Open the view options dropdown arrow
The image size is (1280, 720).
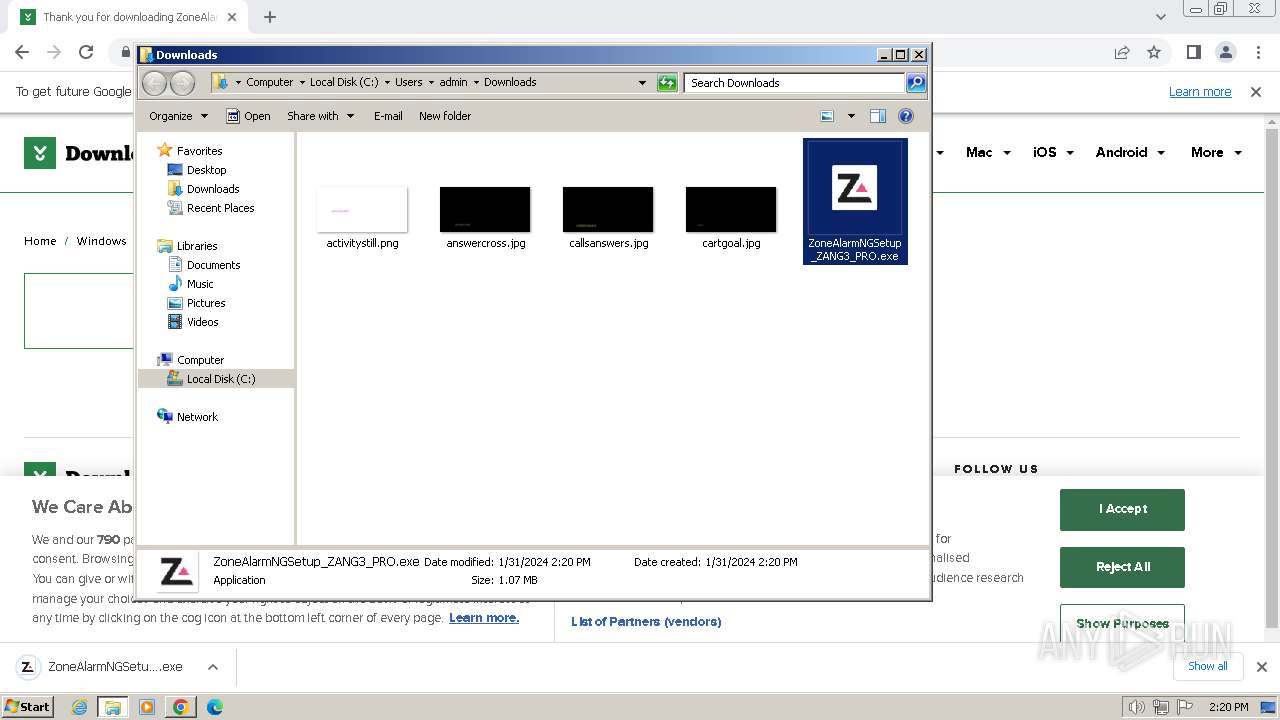pyautogui.click(x=851, y=116)
